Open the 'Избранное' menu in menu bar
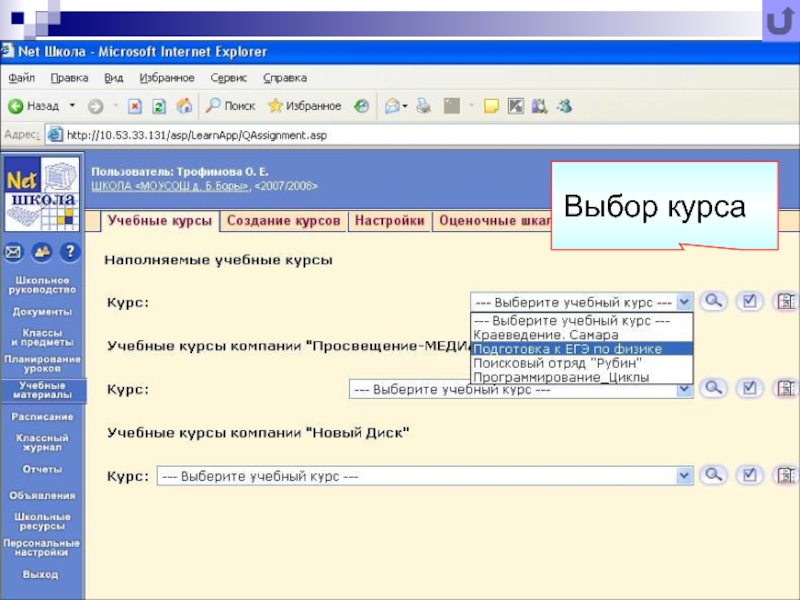Screen dimensions: 800x600 click(x=167, y=78)
